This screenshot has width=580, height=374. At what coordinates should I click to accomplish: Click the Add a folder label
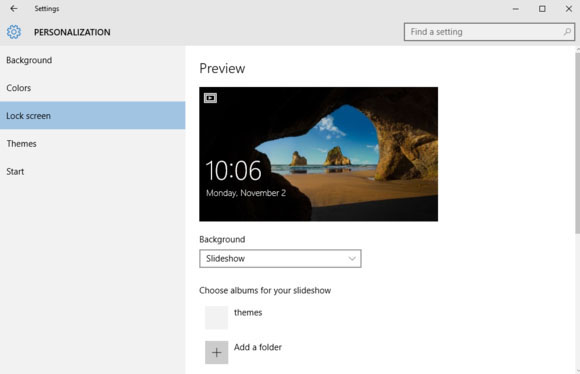pyautogui.click(x=258, y=347)
